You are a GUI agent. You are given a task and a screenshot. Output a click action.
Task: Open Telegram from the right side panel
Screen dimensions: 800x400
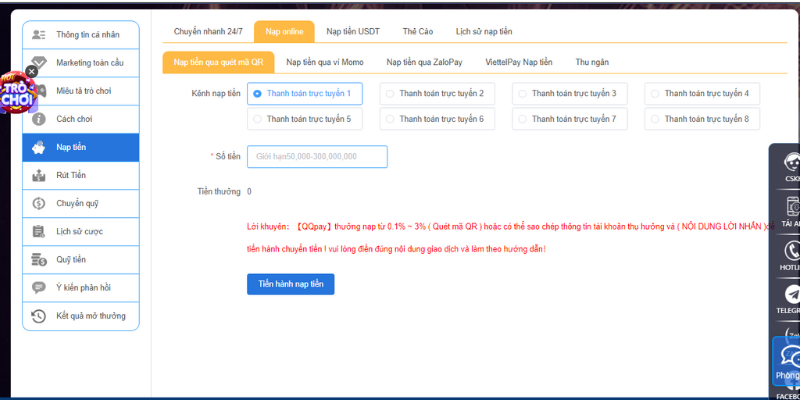[793, 294]
